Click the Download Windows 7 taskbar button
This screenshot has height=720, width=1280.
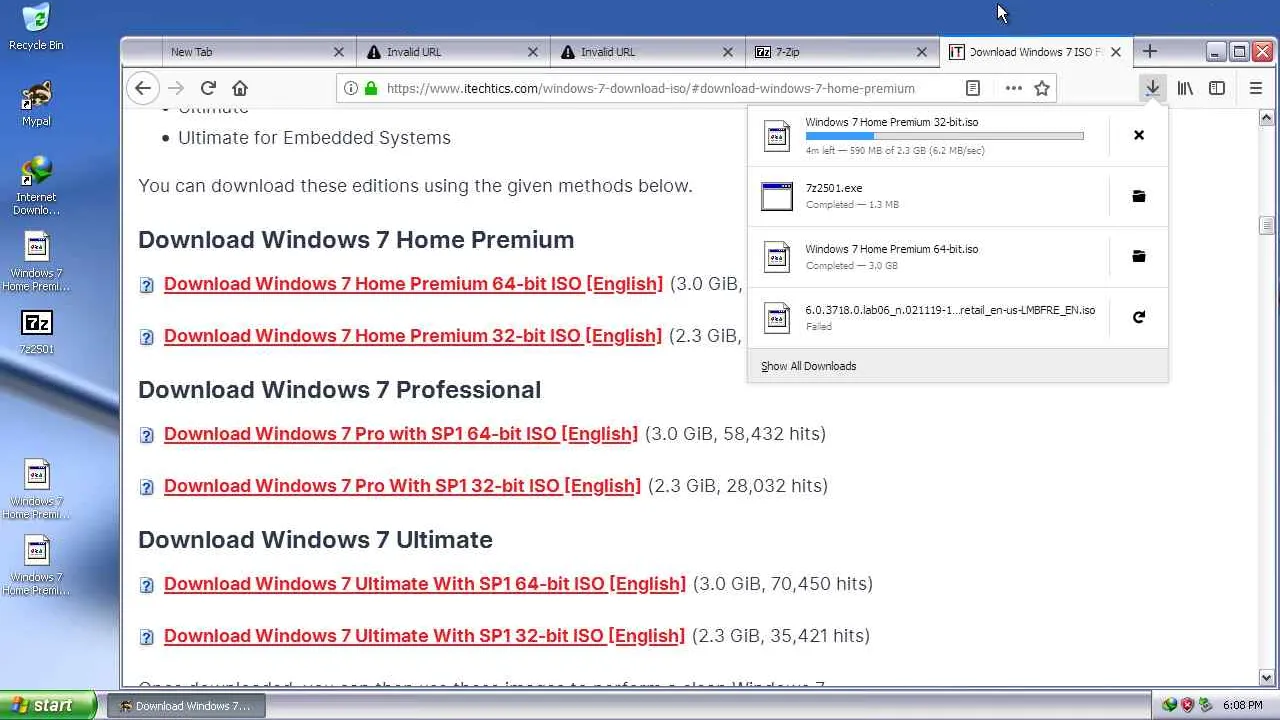pyautogui.click(x=186, y=705)
